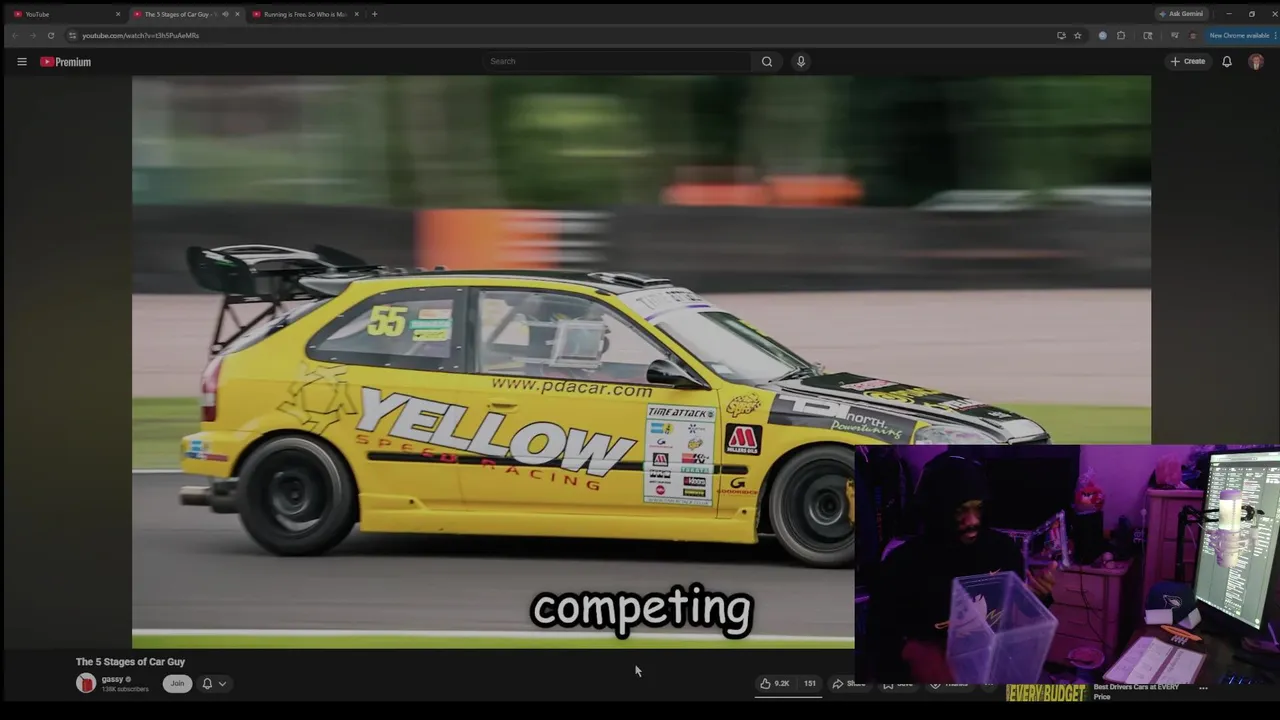Reload the current page
The image size is (1280, 720).
coord(51,35)
